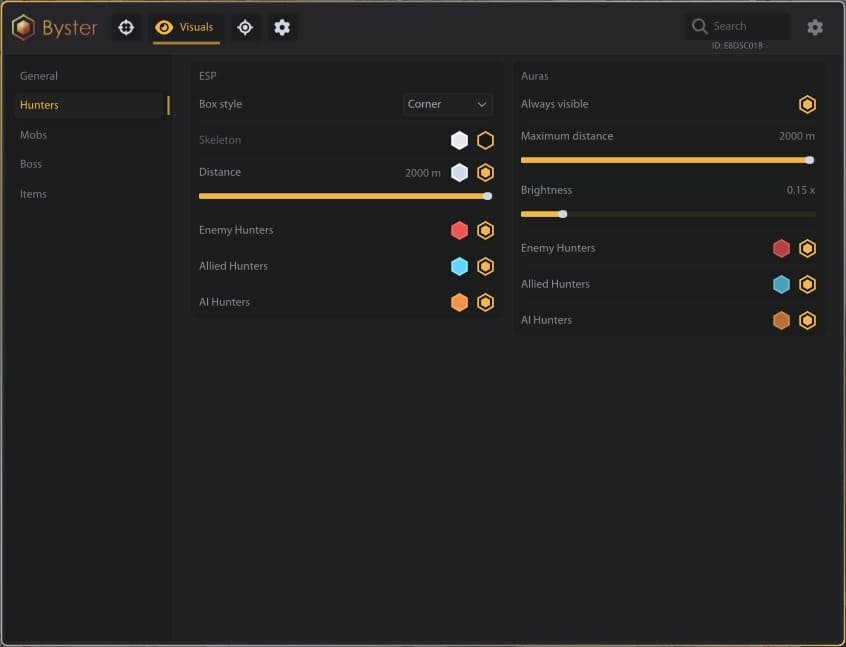Click the magnifier search icon
Viewport: 846px width, 647px height.
click(x=699, y=26)
